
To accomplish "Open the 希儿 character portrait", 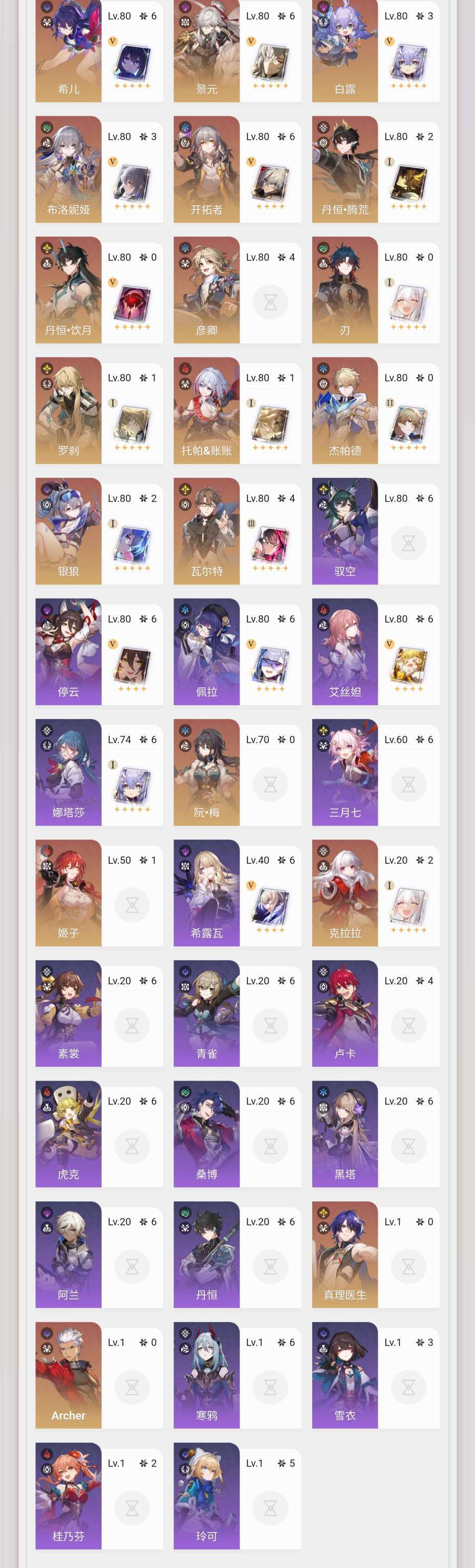I will click(68, 51).
